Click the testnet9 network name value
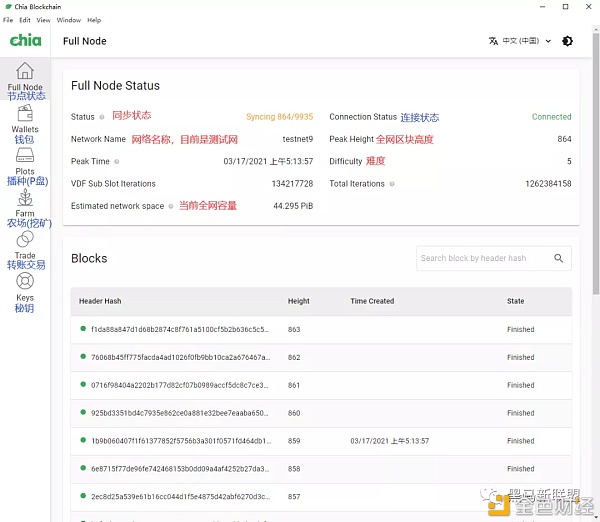 click(298, 139)
